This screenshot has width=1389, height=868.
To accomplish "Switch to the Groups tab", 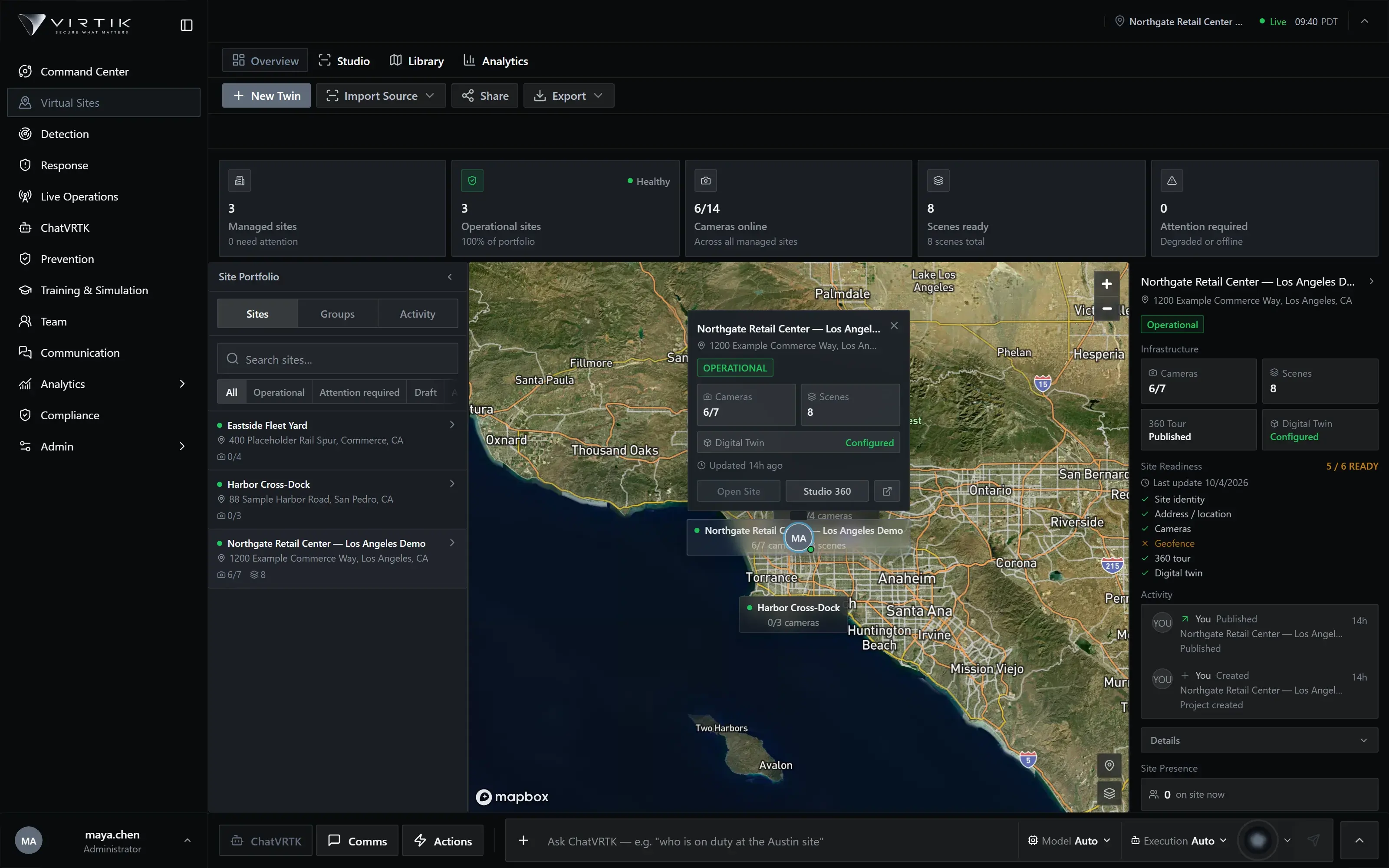I will point(338,313).
